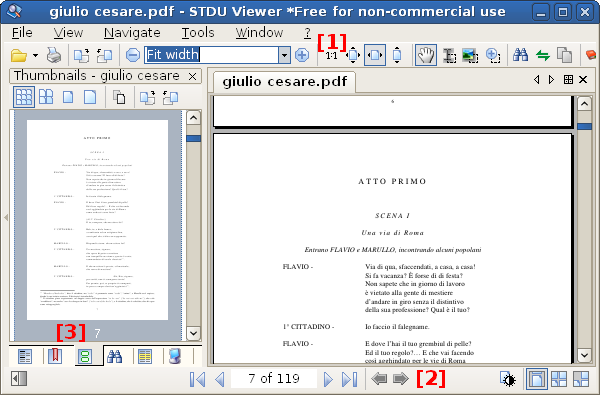The width and height of the screenshot is (600, 395).
Task: Select the text selection tool
Action: coord(449,55)
